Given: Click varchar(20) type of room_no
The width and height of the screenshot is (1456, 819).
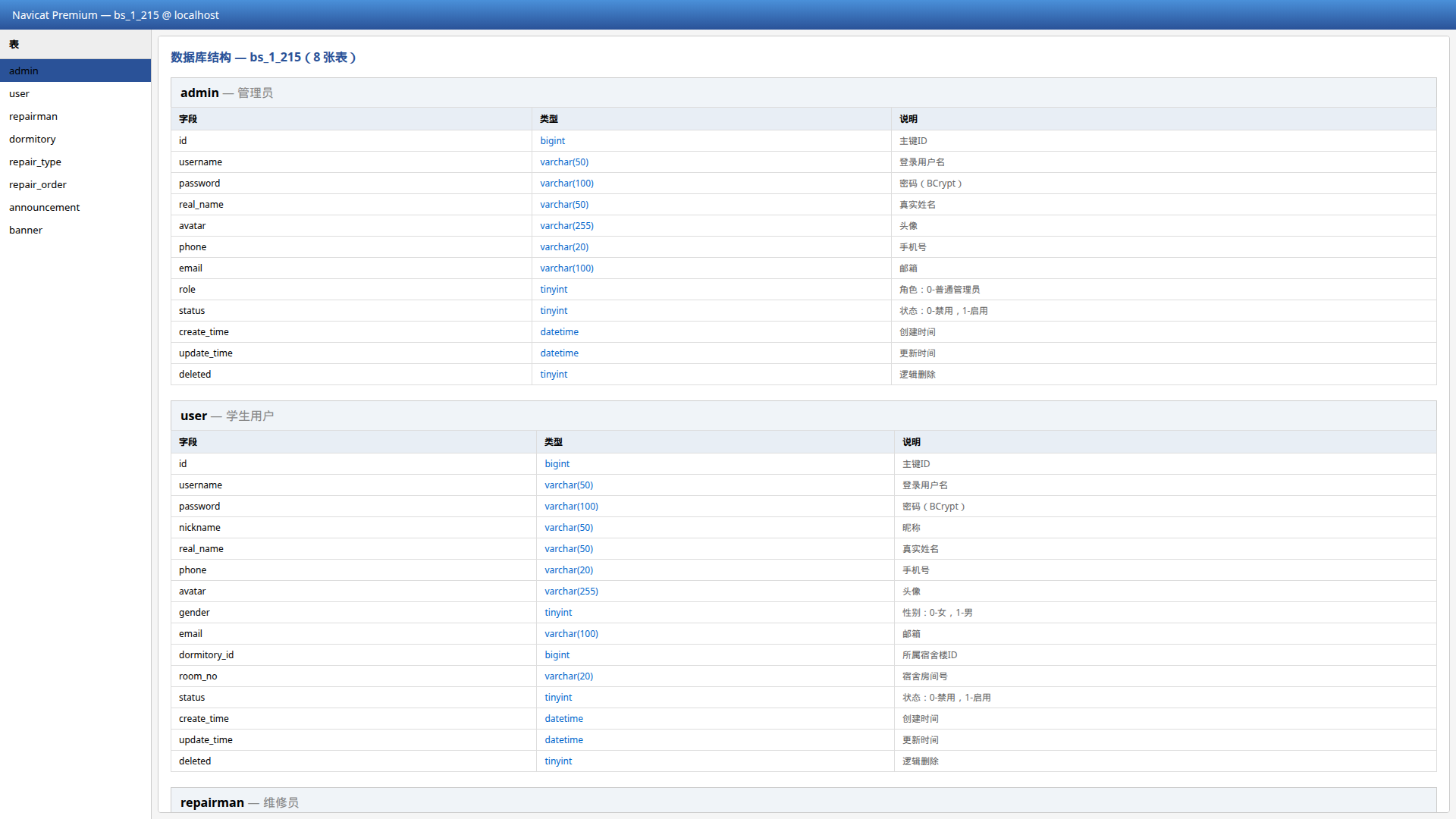Looking at the screenshot, I should tap(569, 676).
